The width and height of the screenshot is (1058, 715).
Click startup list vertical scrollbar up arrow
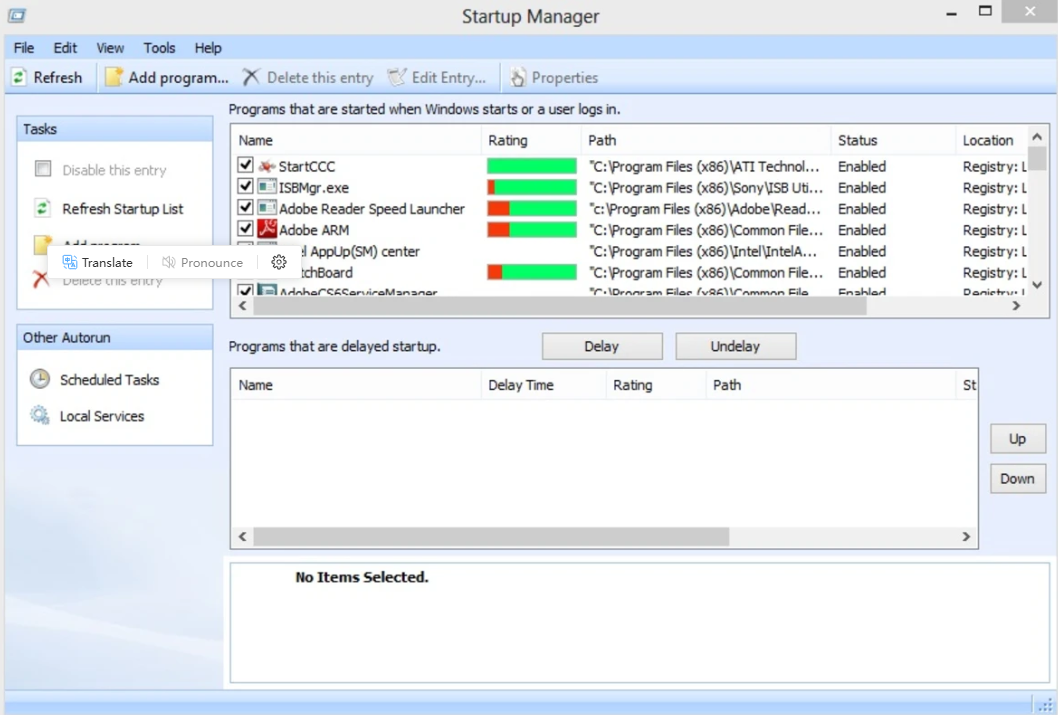[x=1037, y=137]
